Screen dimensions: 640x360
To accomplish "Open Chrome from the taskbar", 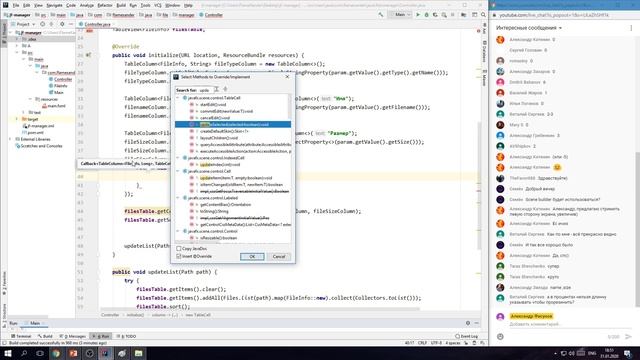I will [x=56, y=353].
